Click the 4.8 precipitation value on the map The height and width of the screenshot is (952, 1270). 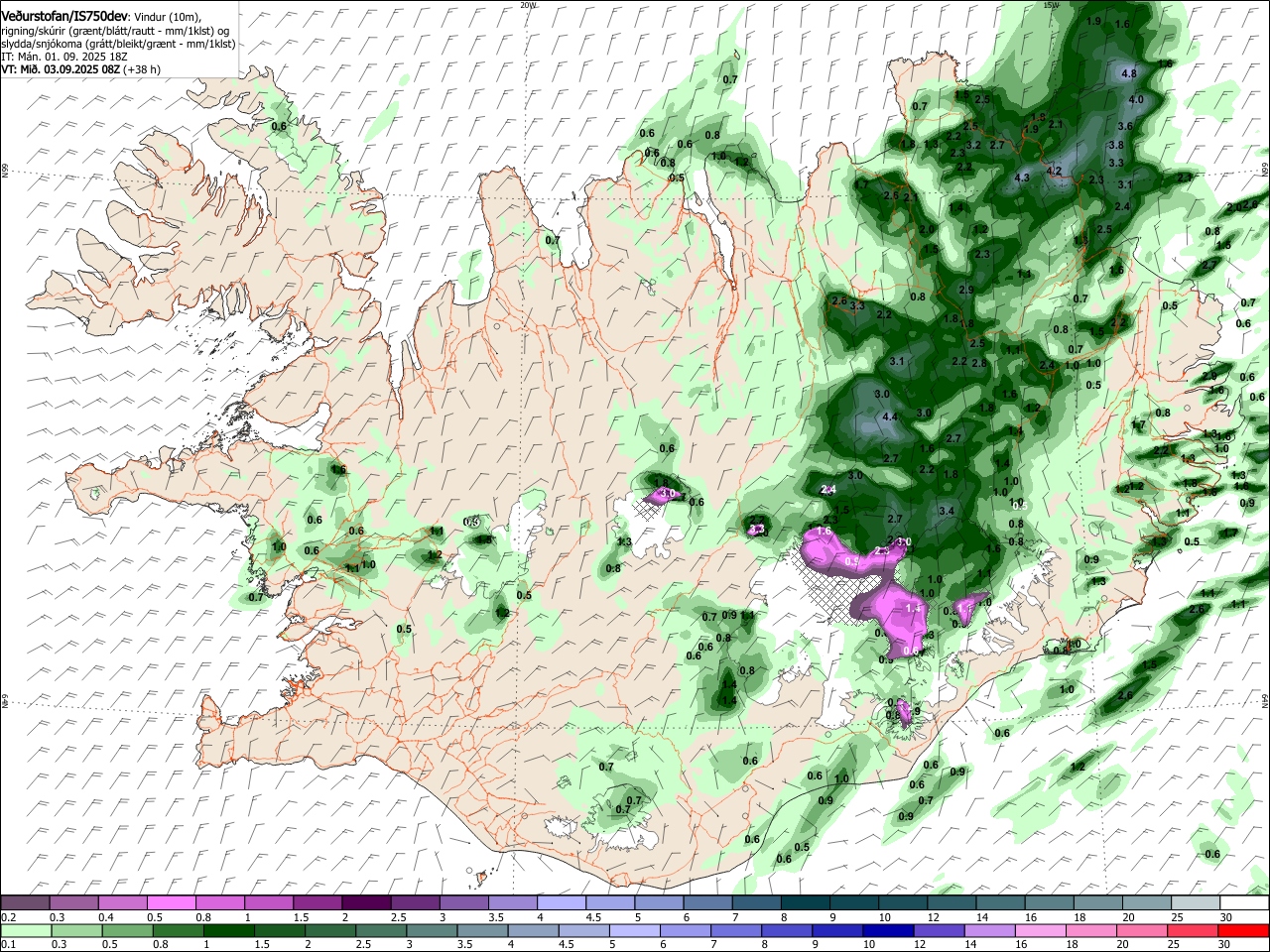coord(1128,73)
